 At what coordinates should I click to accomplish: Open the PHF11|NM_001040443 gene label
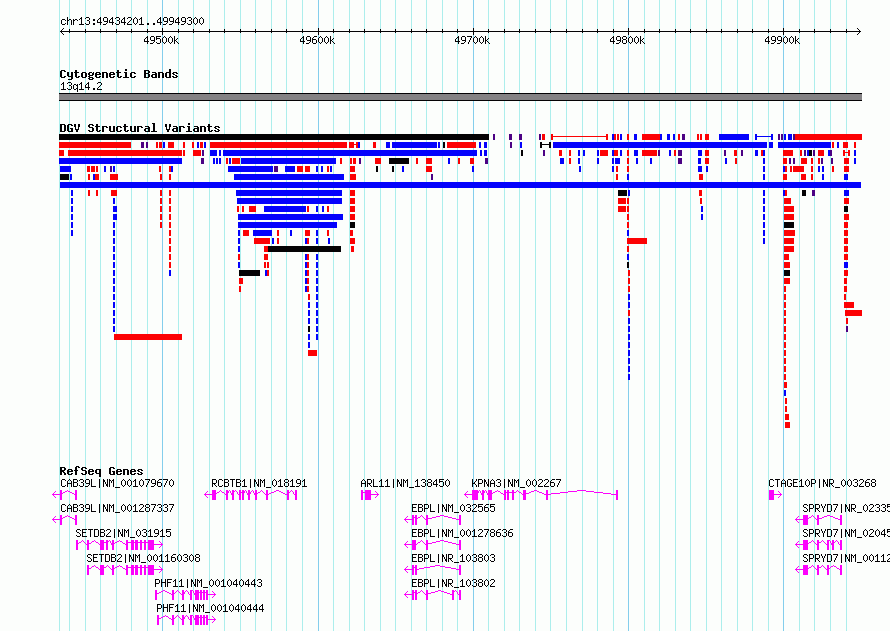point(208,583)
